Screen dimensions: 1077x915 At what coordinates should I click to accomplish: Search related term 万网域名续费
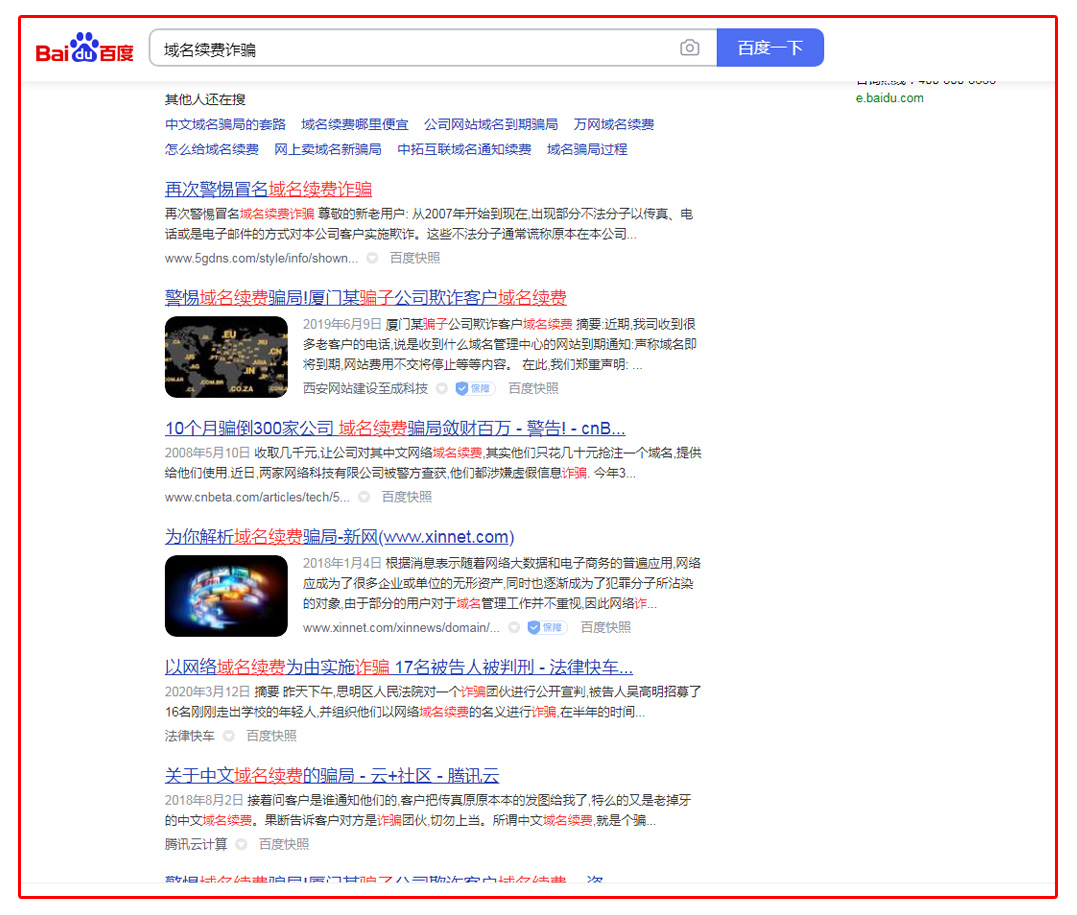coord(613,124)
